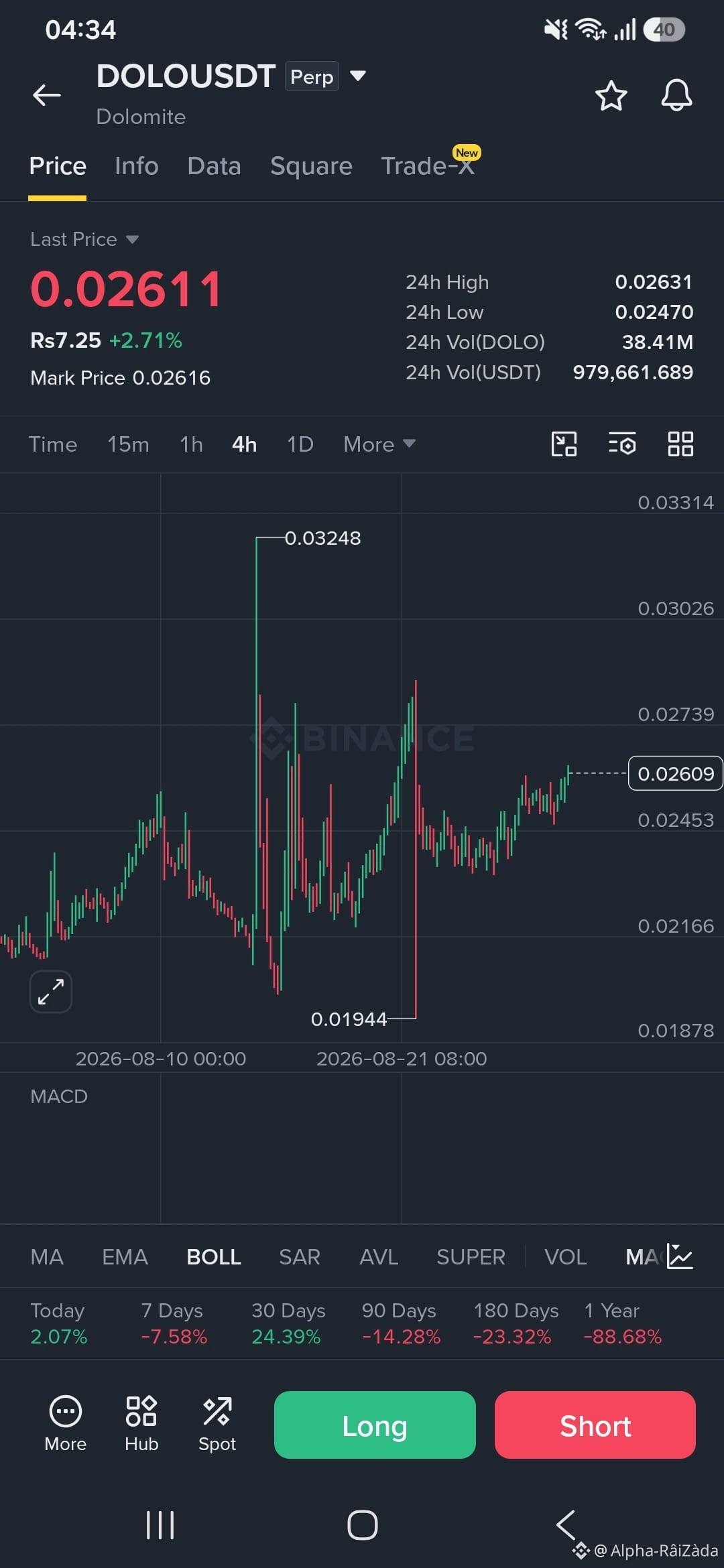The width and height of the screenshot is (724, 1568).
Task: Open the Hub icon
Action: [141, 1424]
